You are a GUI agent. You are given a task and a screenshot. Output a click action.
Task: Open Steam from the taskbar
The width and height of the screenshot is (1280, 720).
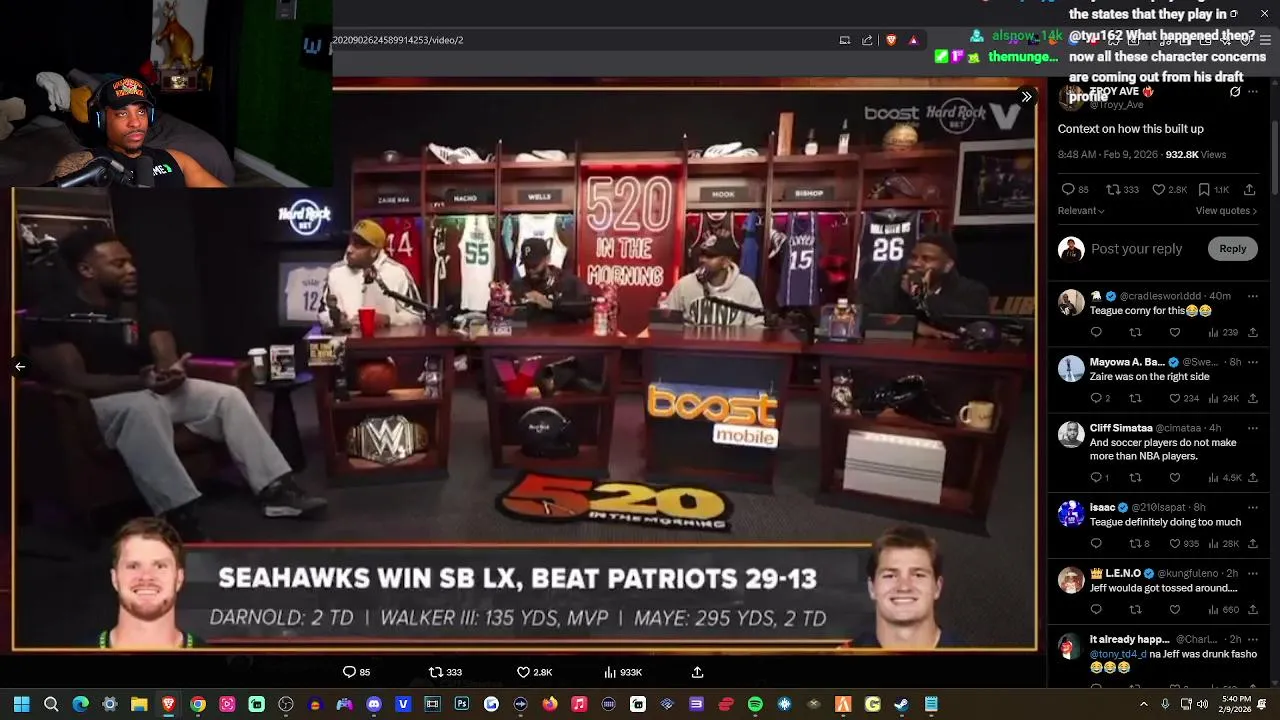click(x=901, y=704)
